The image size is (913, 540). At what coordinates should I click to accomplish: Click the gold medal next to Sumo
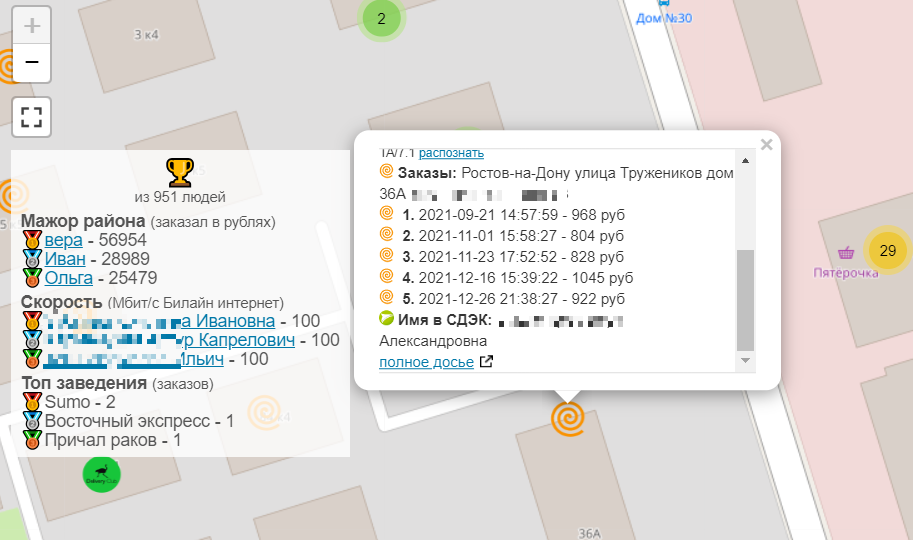point(32,401)
